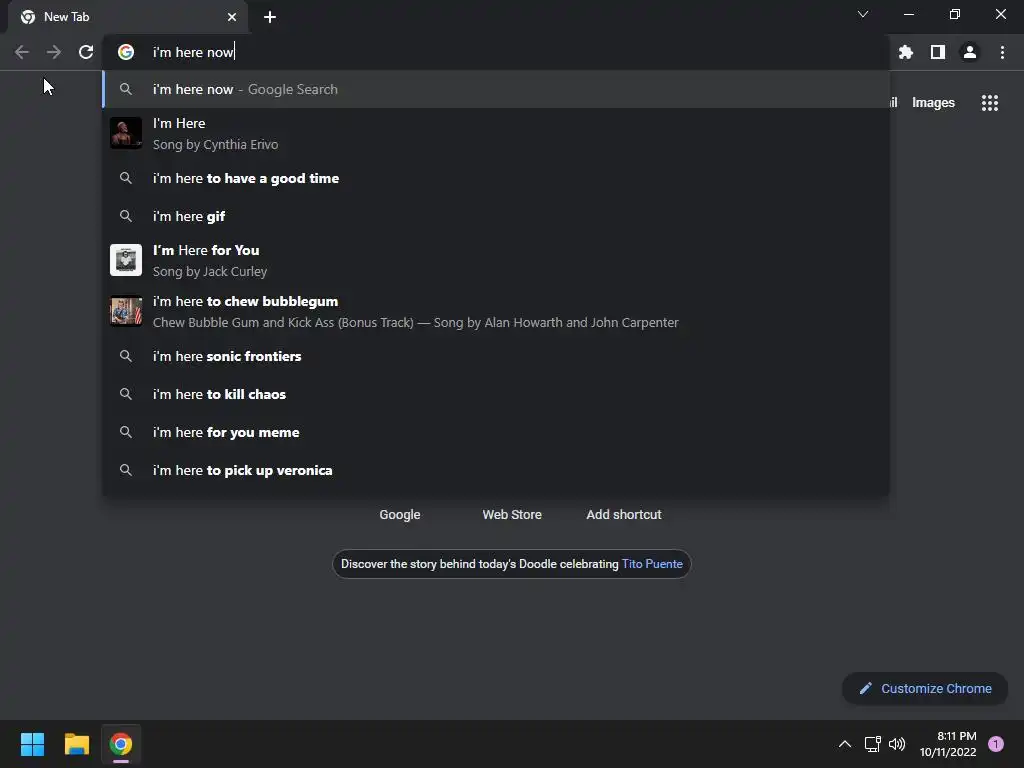Open the Extensions puzzle icon
This screenshot has height=768, width=1024.
click(x=906, y=52)
